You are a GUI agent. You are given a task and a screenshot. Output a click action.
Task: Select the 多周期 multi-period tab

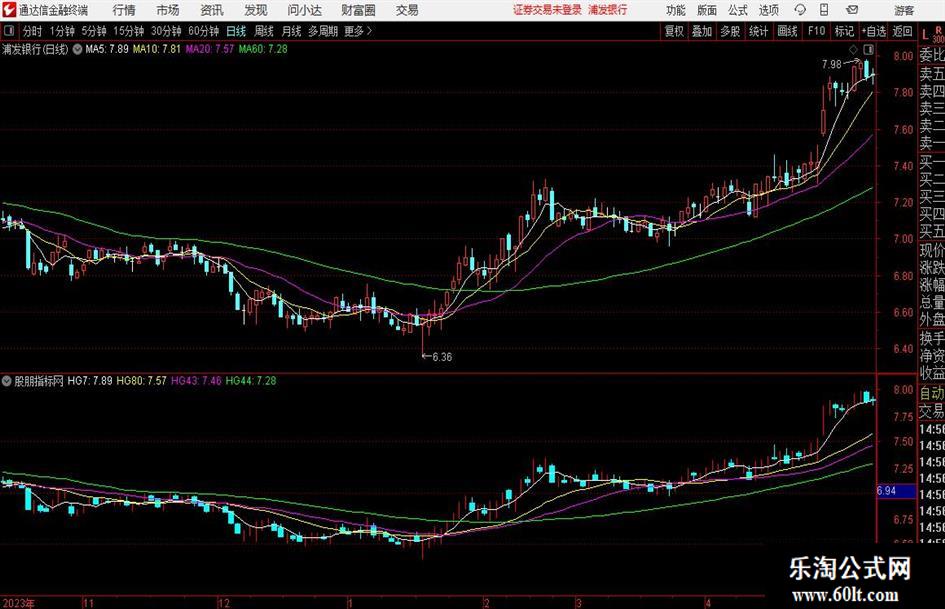pyautogui.click(x=323, y=31)
